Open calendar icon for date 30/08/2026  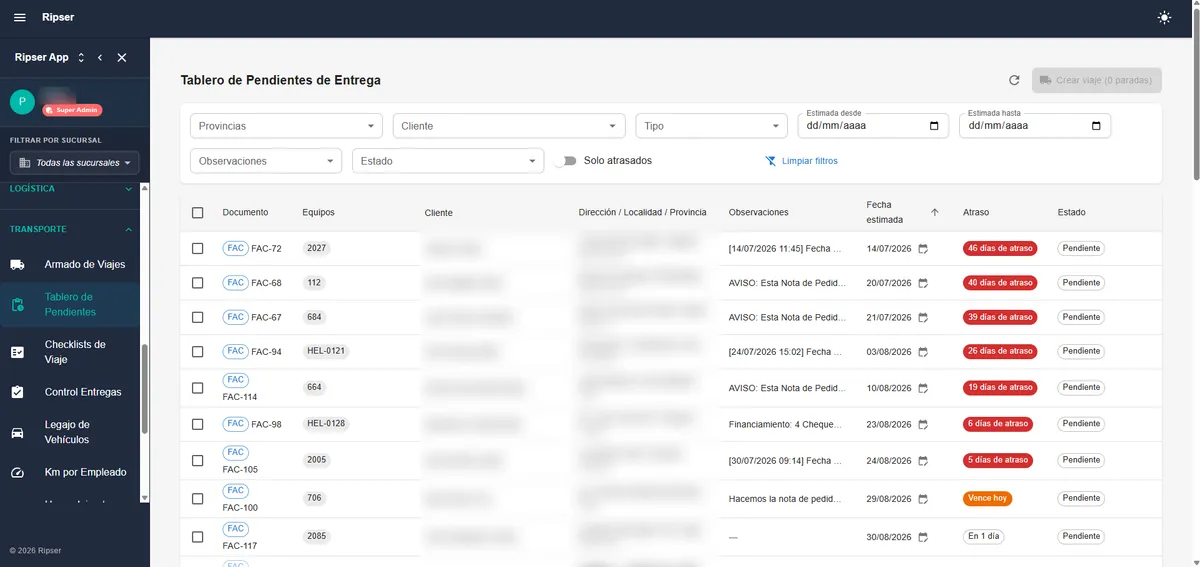pos(923,537)
